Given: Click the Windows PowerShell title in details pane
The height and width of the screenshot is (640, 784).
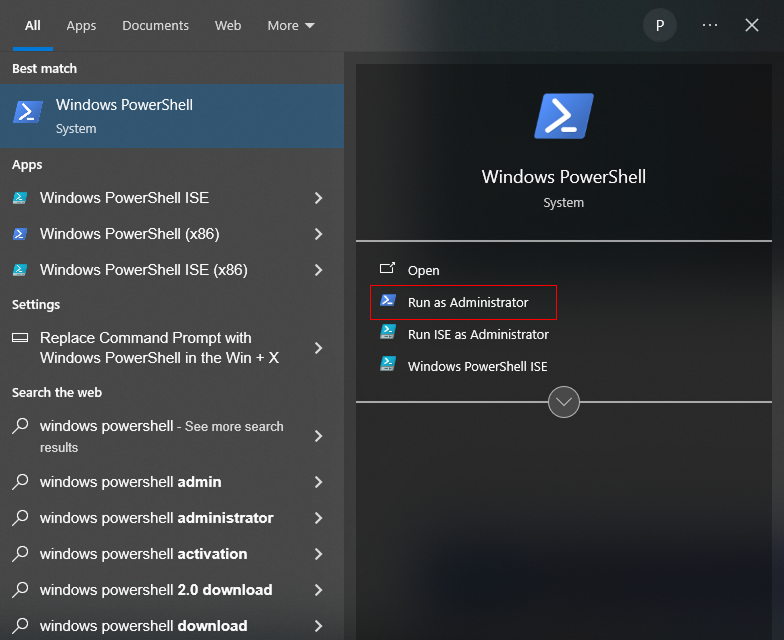Looking at the screenshot, I should 564,177.
